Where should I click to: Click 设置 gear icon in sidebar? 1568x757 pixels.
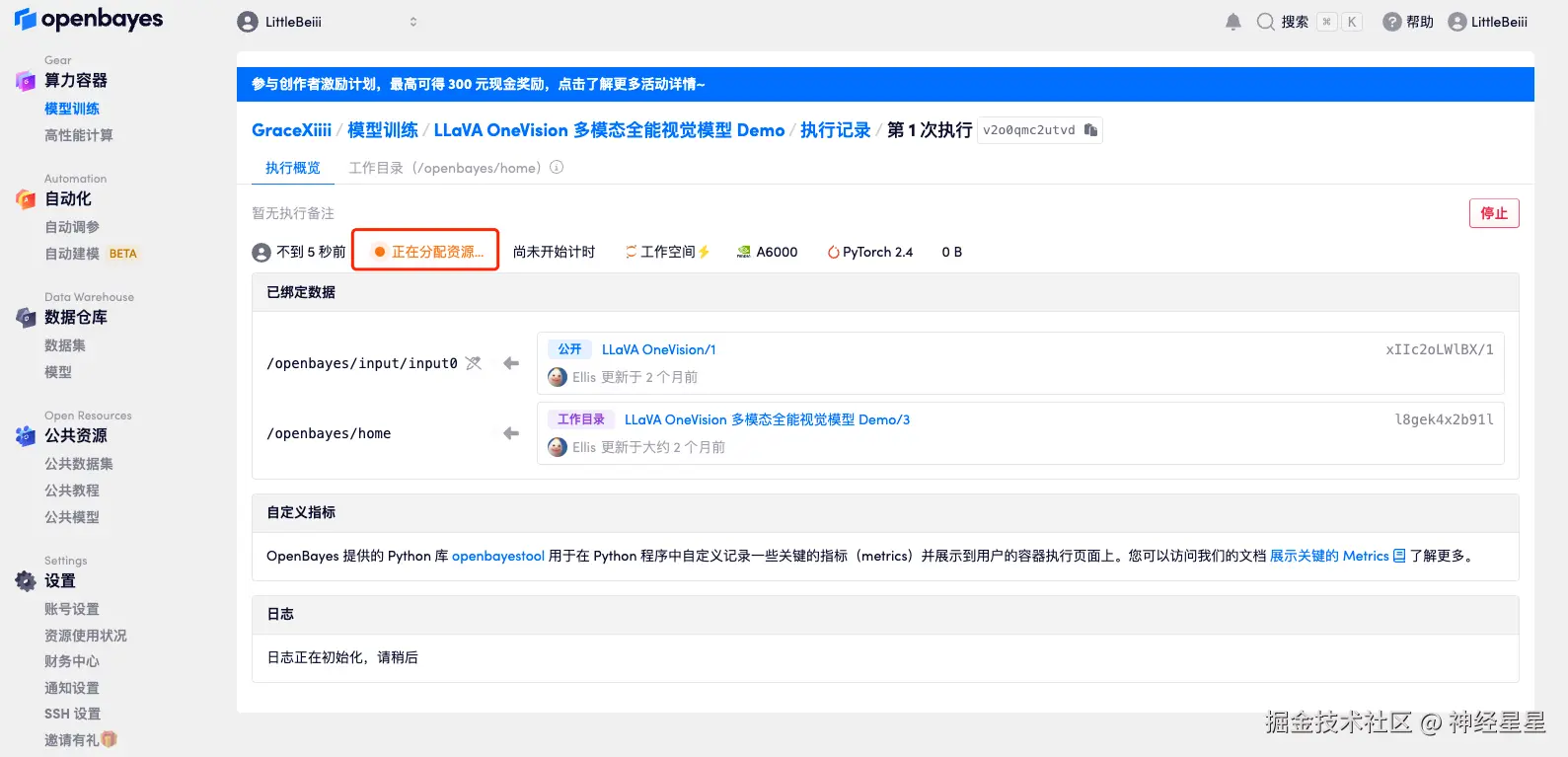click(26, 581)
